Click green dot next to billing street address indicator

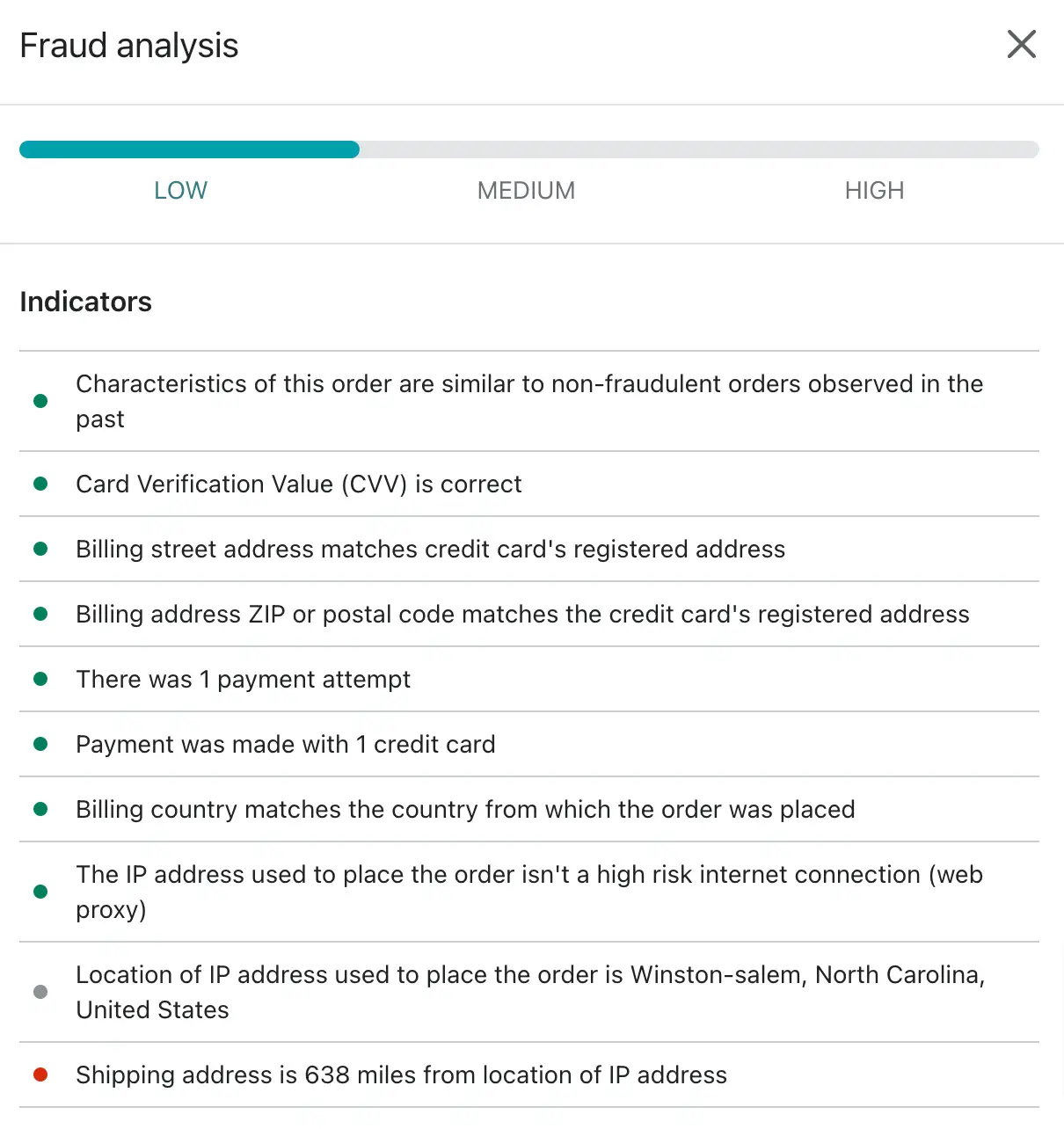40,549
